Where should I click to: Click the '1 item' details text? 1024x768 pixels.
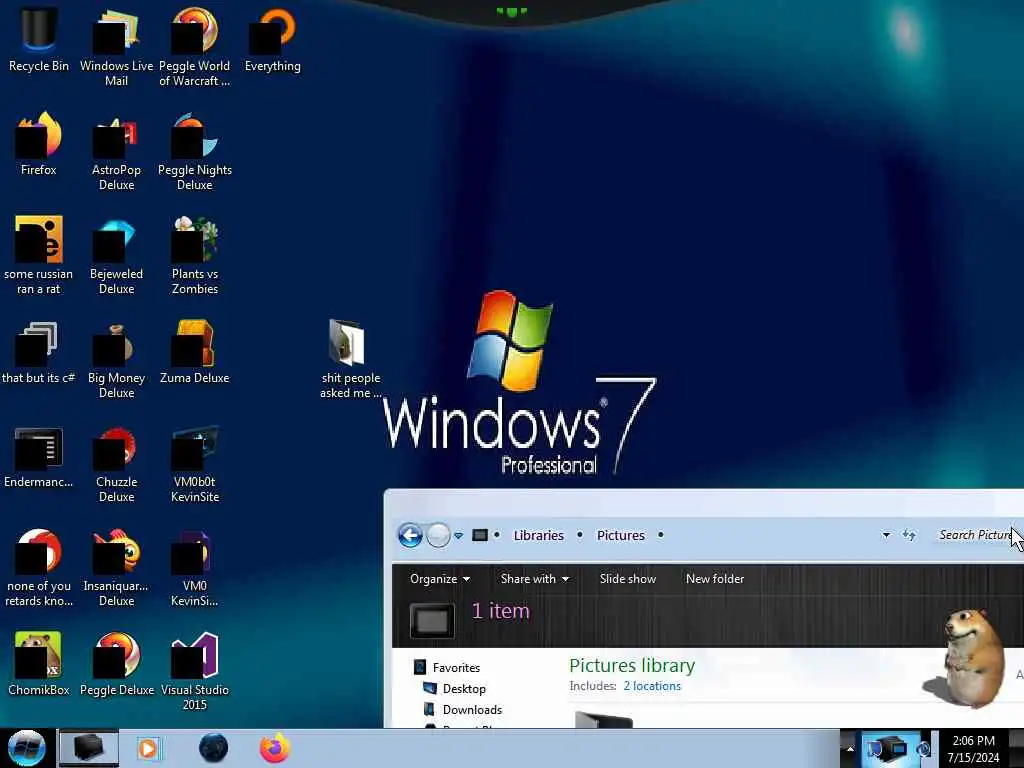[x=500, y=611]
